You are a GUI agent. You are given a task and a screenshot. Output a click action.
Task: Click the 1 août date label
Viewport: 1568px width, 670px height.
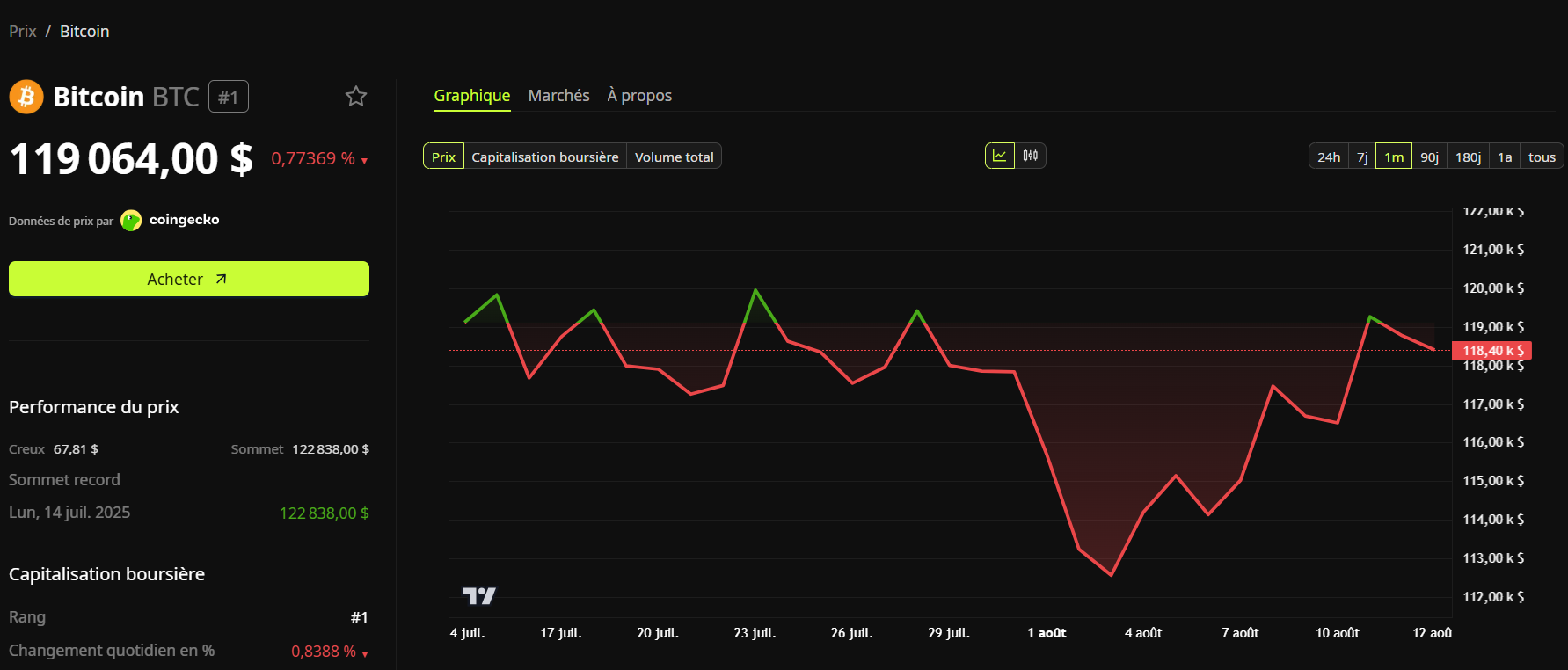[x=1047, y=632]
